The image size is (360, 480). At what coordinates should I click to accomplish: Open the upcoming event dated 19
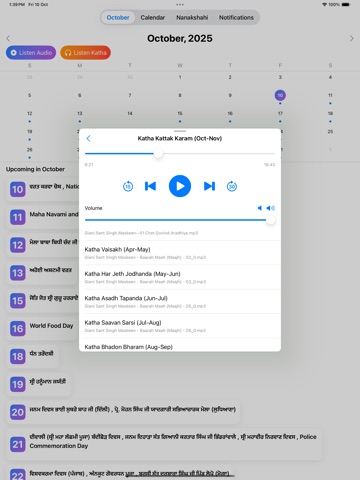point(39,384)
